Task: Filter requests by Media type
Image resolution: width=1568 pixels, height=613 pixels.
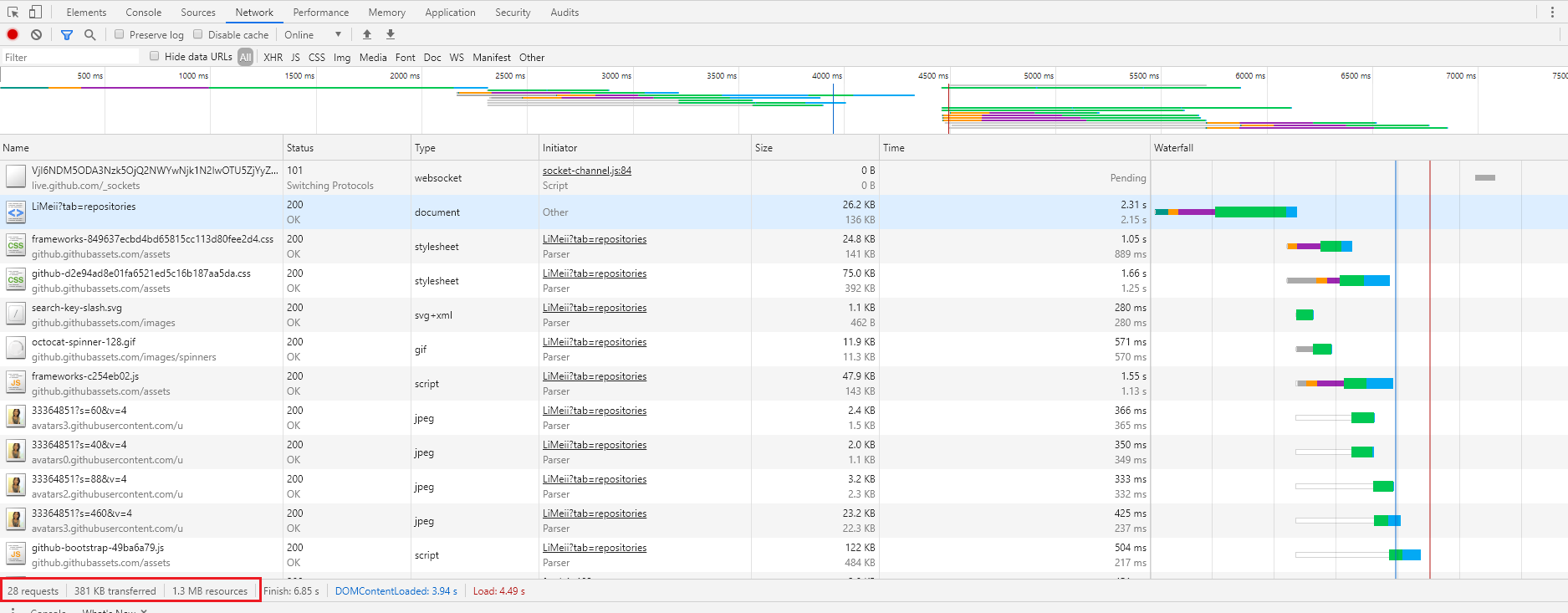Action: click(x=373, y=57)
